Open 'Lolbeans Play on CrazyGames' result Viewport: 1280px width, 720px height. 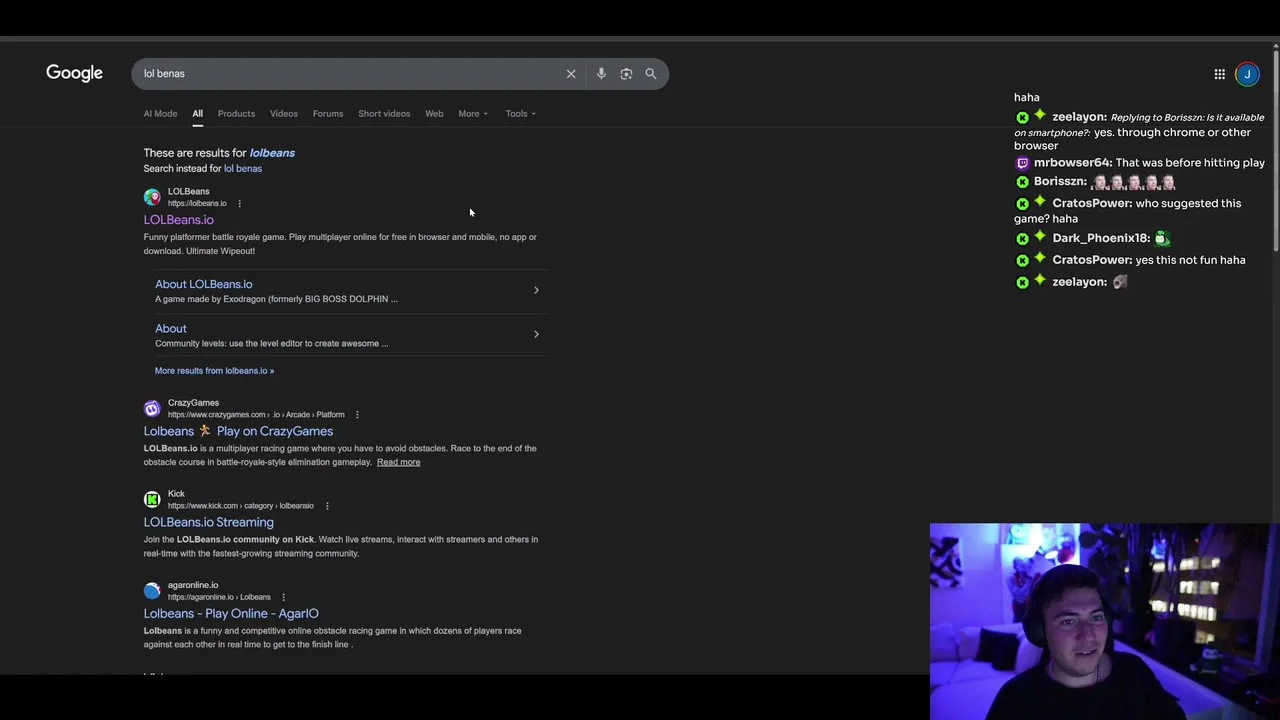click(x=238, y=431)
